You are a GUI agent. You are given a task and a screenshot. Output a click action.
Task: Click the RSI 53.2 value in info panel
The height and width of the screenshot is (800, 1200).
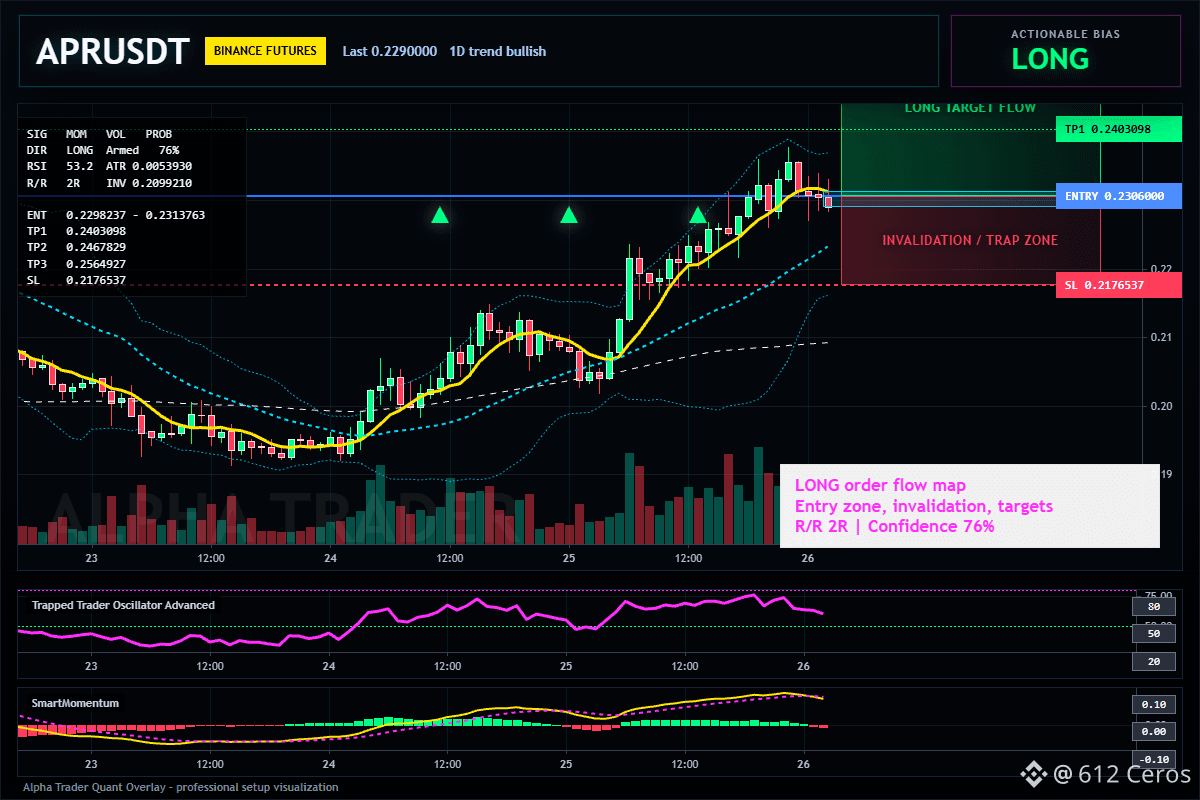[x=60, y=166]
